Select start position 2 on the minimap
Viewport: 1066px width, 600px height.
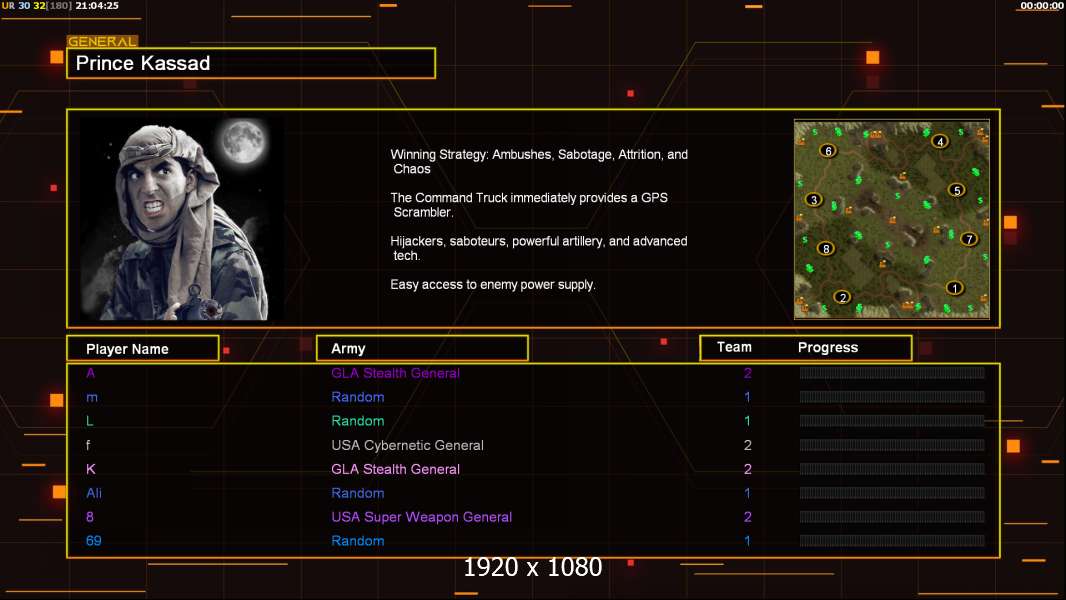[843, 297]
